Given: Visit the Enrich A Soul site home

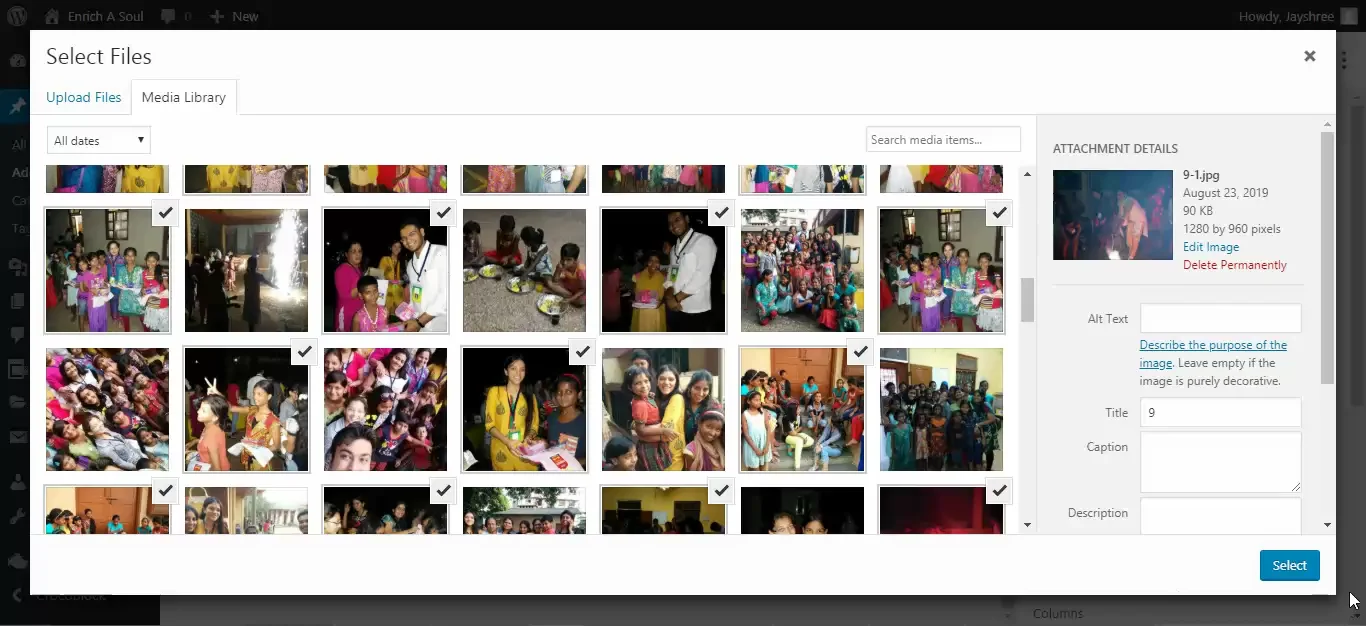Looking at the screenshot, I should (x=95, y=16).
